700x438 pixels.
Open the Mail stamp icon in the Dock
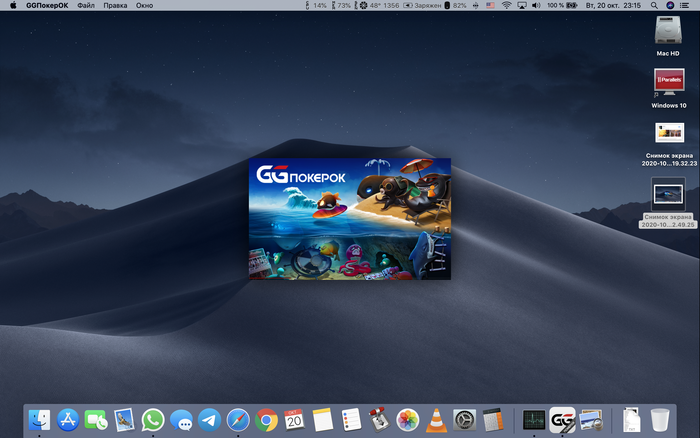coord(124,420)
